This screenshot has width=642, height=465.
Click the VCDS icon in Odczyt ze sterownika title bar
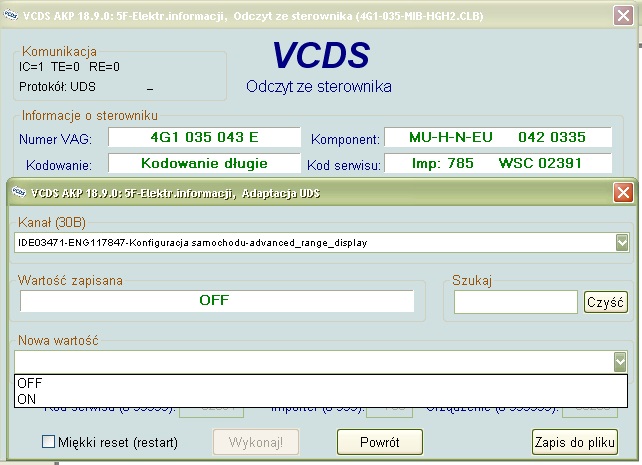coord(11,15)
